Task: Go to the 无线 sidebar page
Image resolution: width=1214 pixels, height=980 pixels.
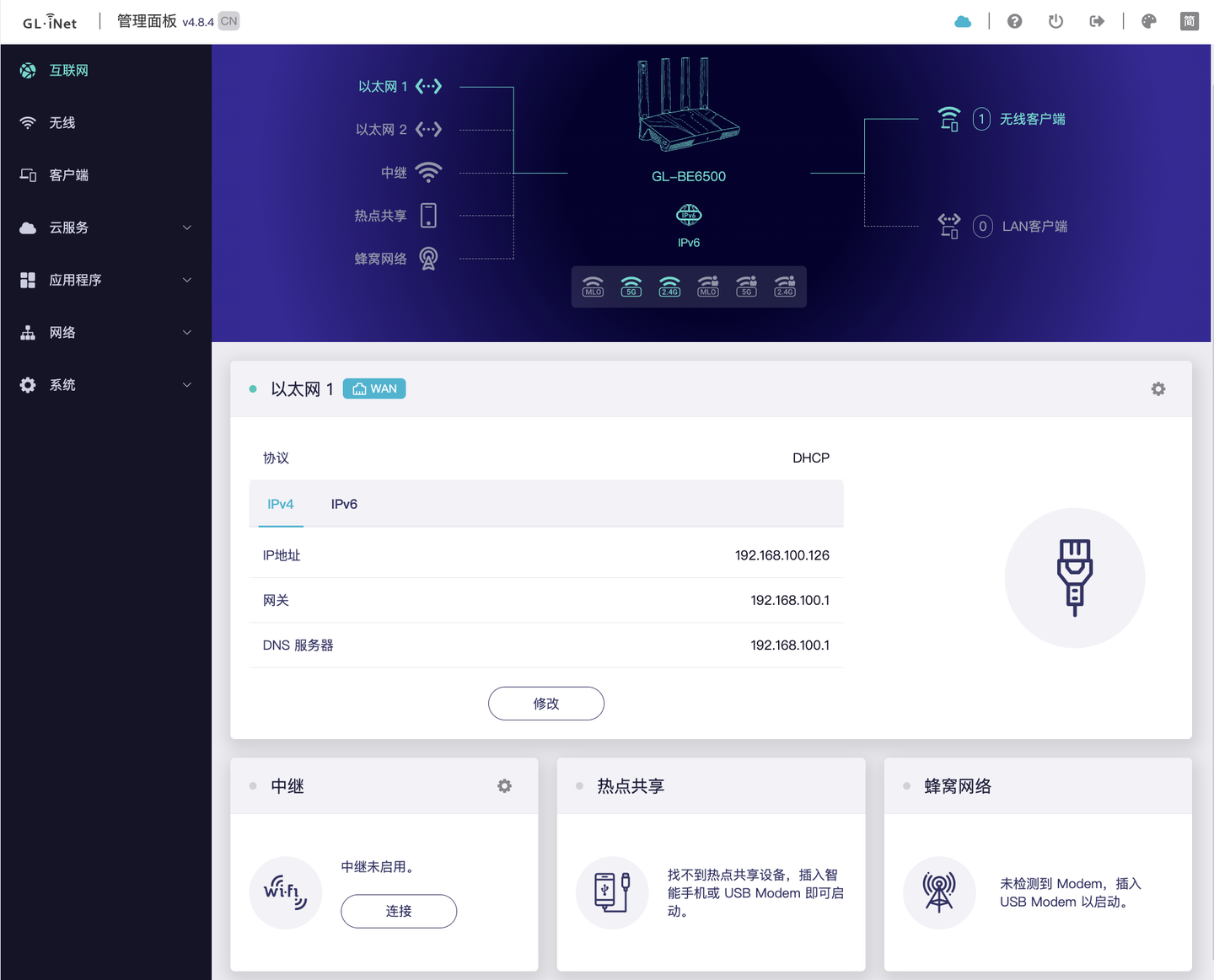Action: (x=105, y=123)
